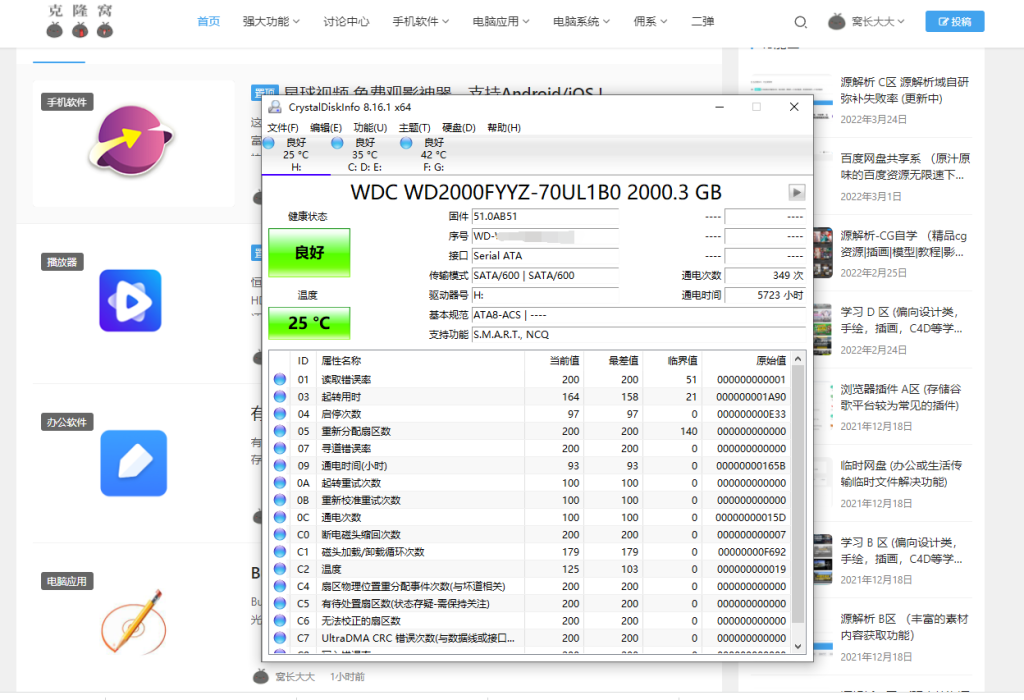The image size is (1024, 700).
Task: Click the 原始值 column header
Action: (746, 360)
